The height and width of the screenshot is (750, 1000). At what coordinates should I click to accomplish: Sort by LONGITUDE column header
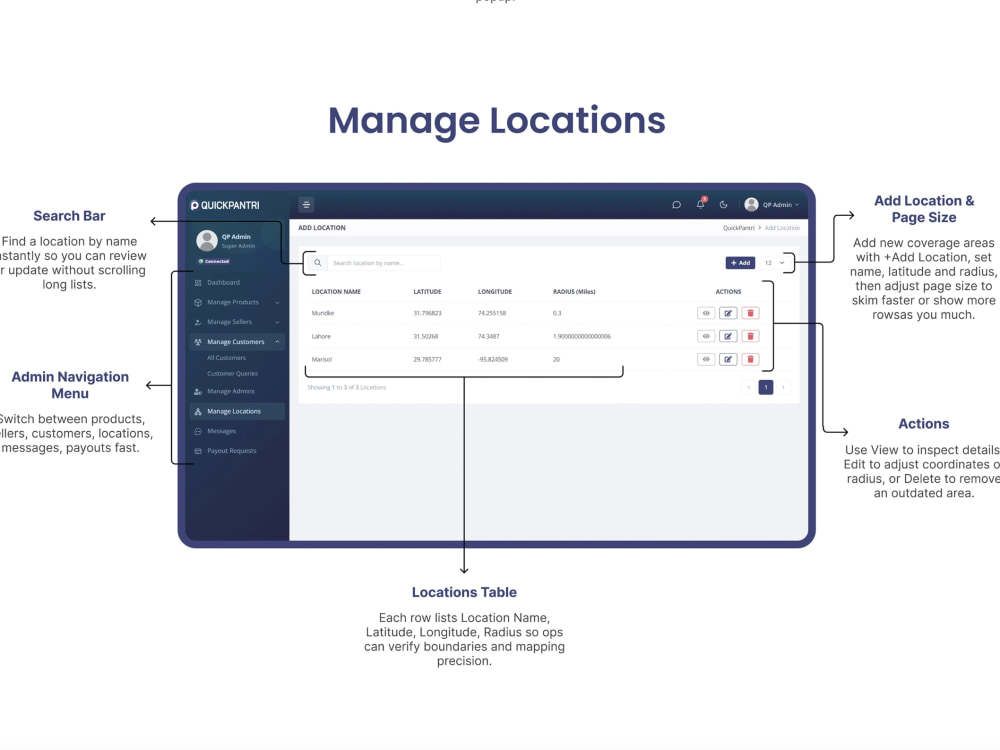coord(495,291)
